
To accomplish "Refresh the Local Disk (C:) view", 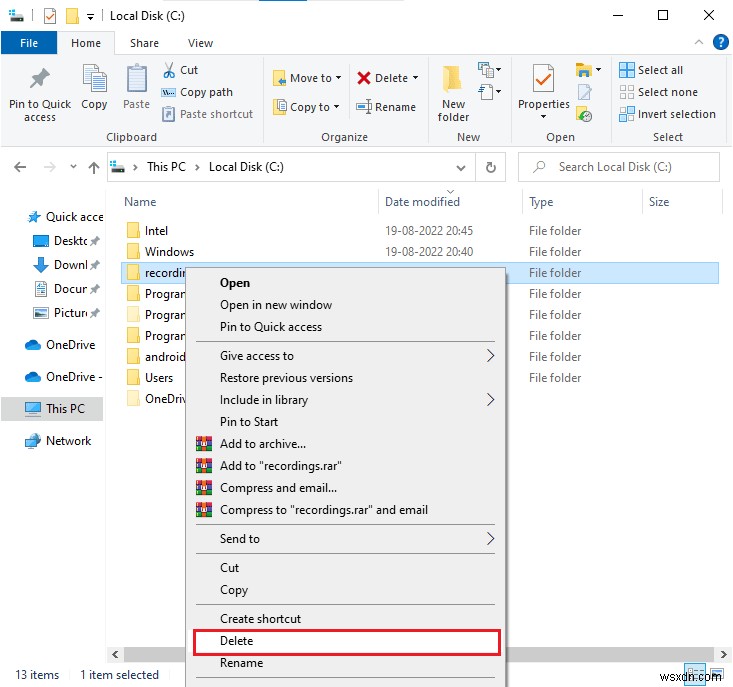I will (x=490, y=167).
